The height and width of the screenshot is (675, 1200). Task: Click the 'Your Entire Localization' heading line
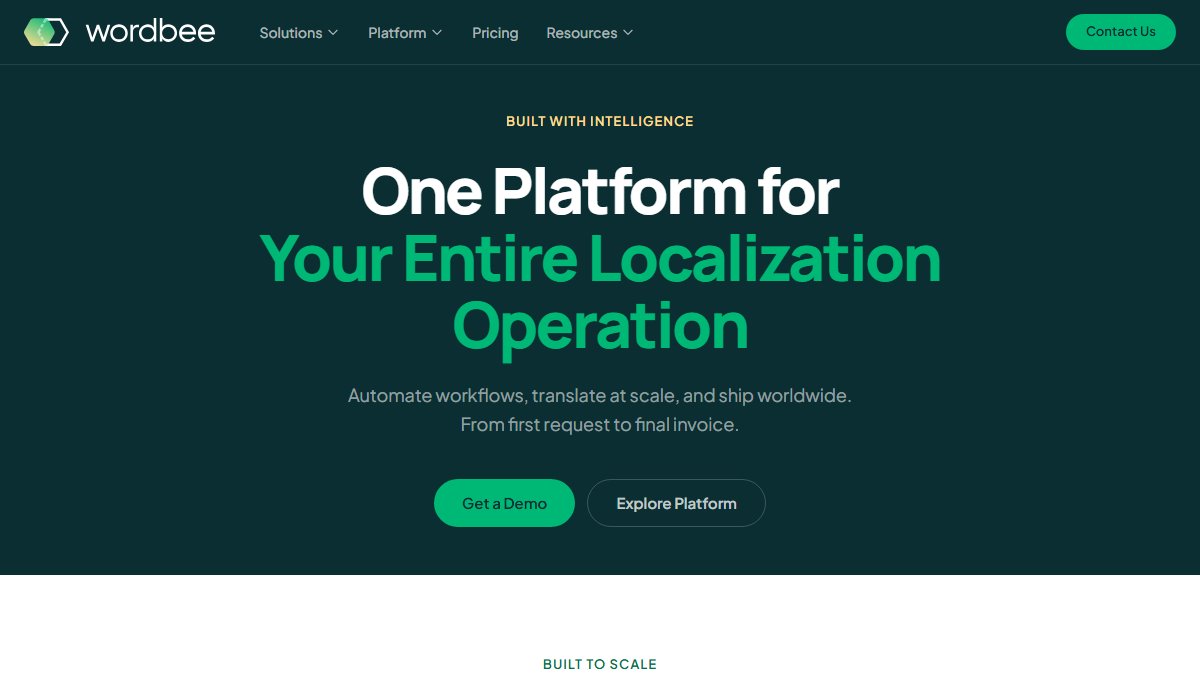[600, 258]
